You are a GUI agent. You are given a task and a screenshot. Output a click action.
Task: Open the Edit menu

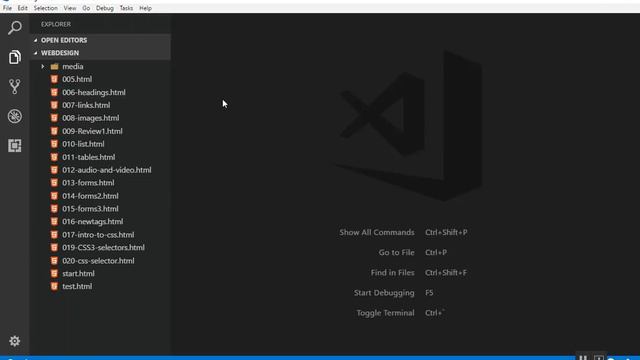[22, 8]
